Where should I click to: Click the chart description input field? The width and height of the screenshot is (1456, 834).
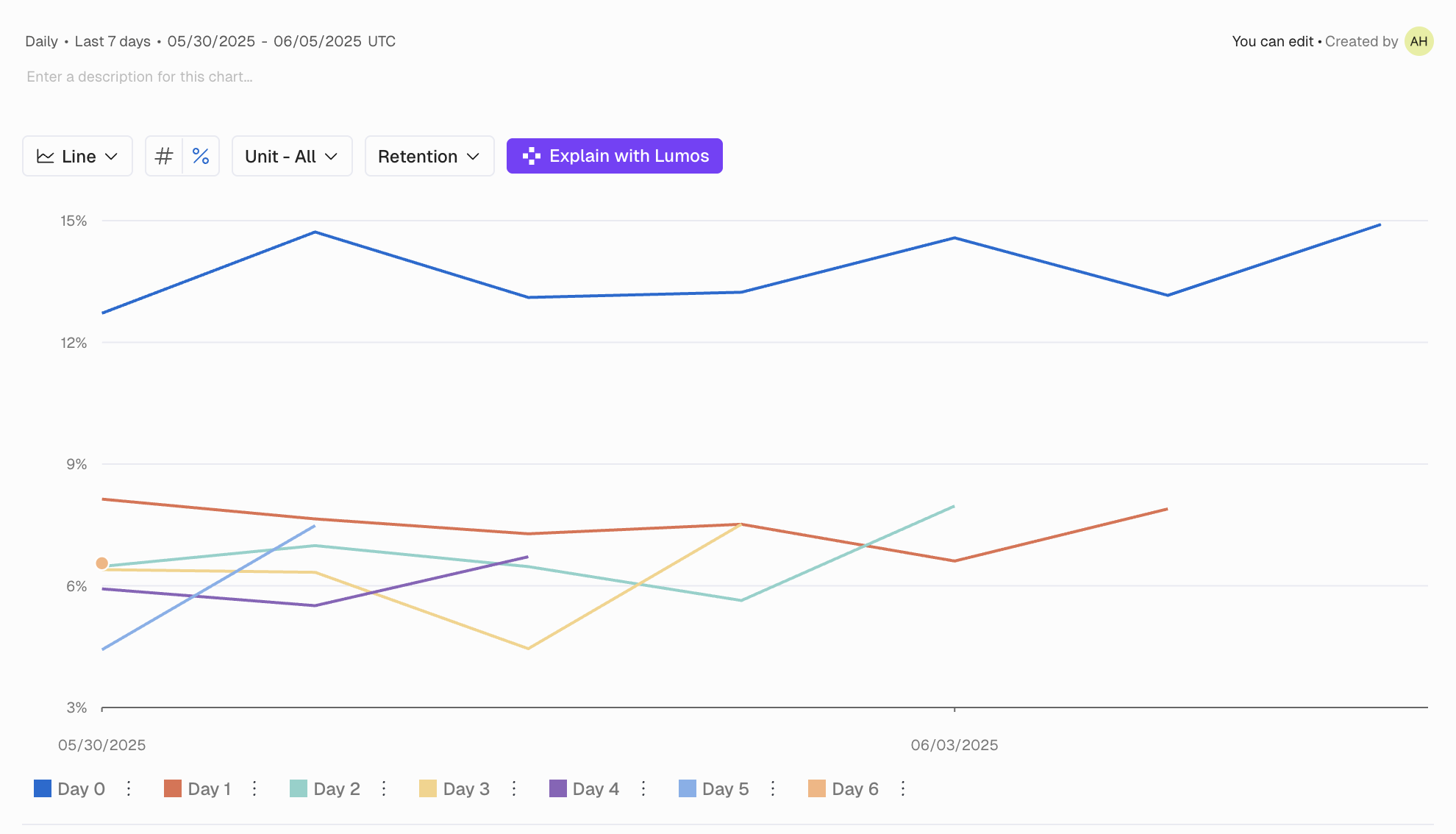coord(140,76)
